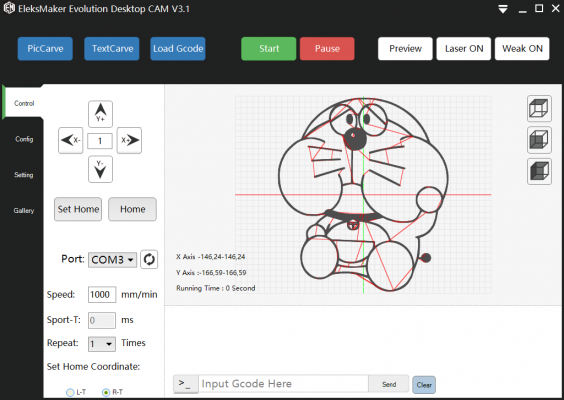This screenshot has width=564, height=400.
Task: Jog the laser up with Y+ arrow
Action: 100,114
